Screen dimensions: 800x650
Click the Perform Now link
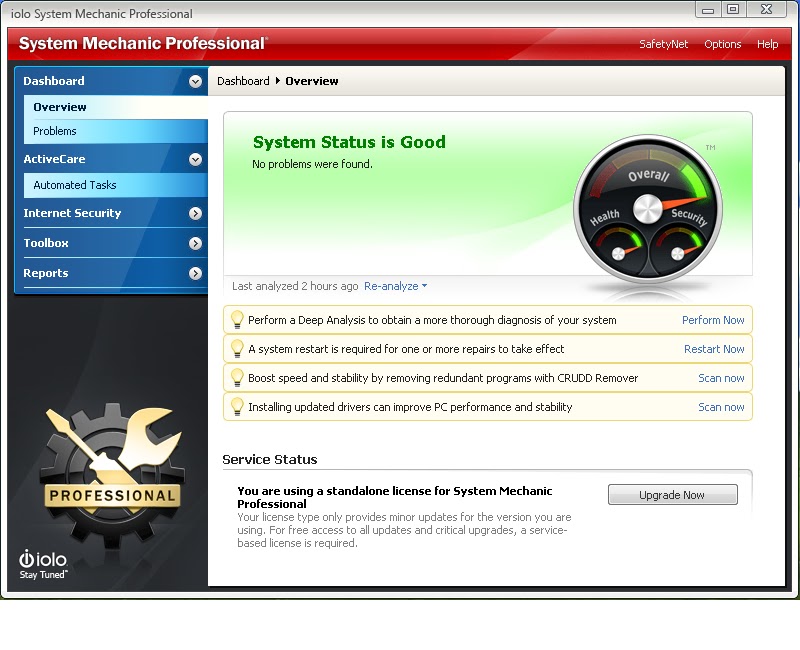tap(713, 320)
